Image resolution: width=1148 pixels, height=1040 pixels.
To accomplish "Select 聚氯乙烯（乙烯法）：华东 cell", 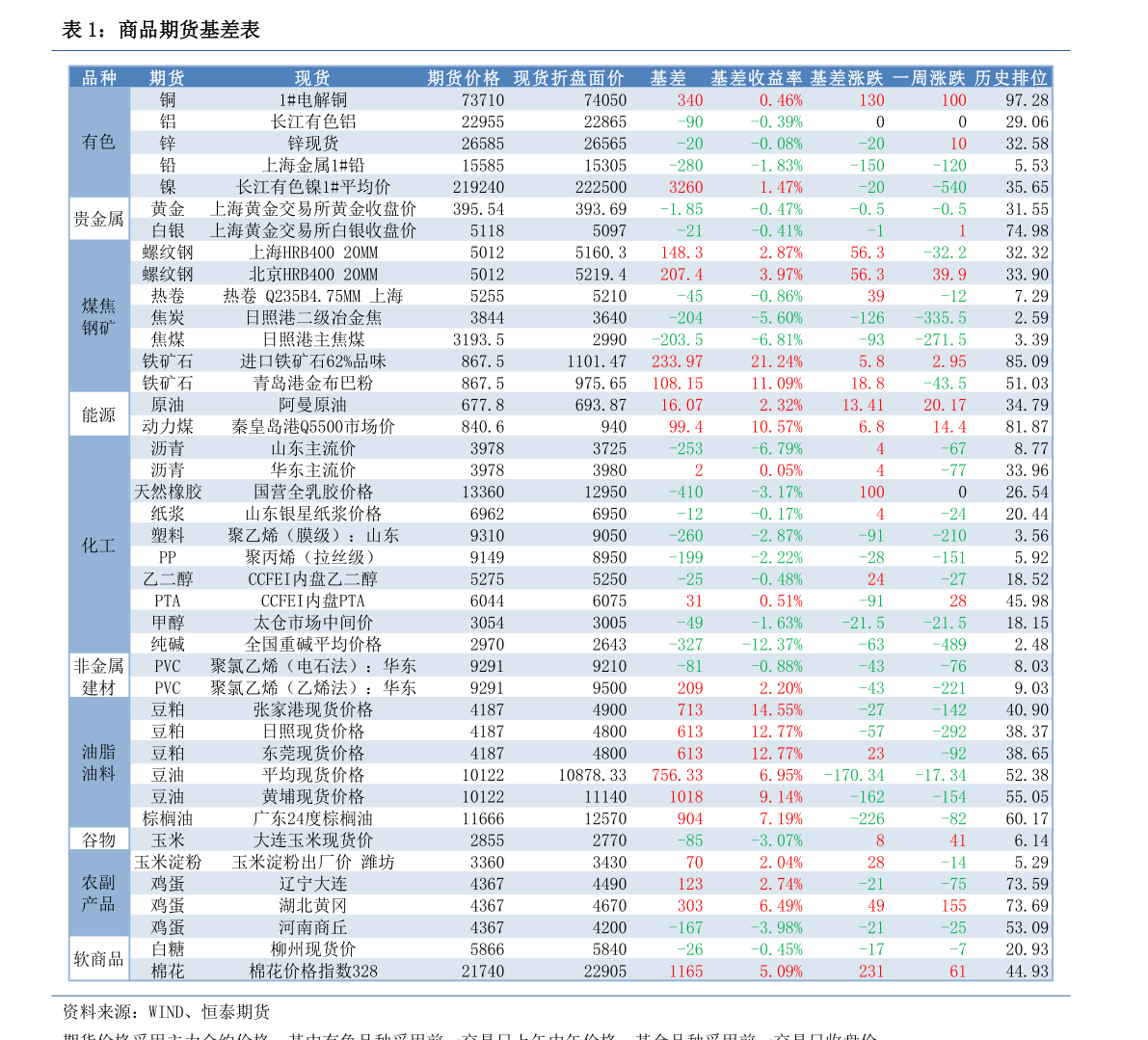I will tap(312, 688).
